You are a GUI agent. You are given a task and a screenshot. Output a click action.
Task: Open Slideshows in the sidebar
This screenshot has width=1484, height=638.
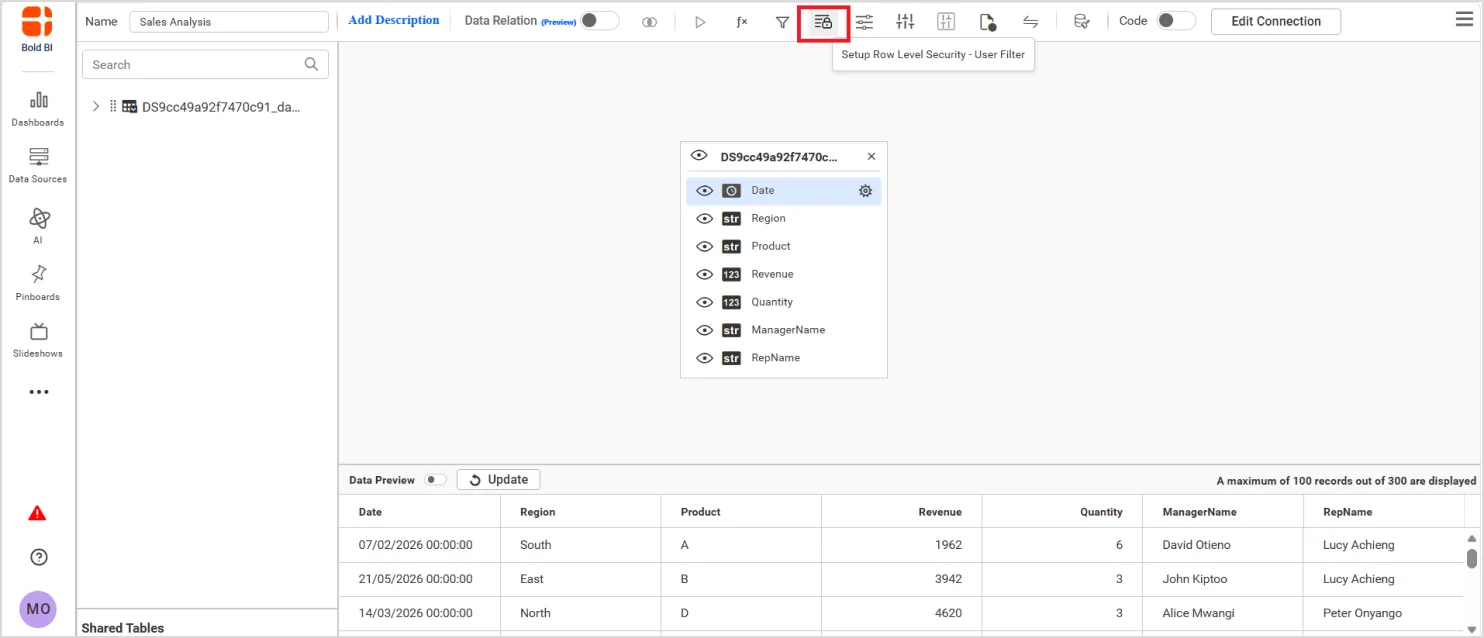[38, 340]
